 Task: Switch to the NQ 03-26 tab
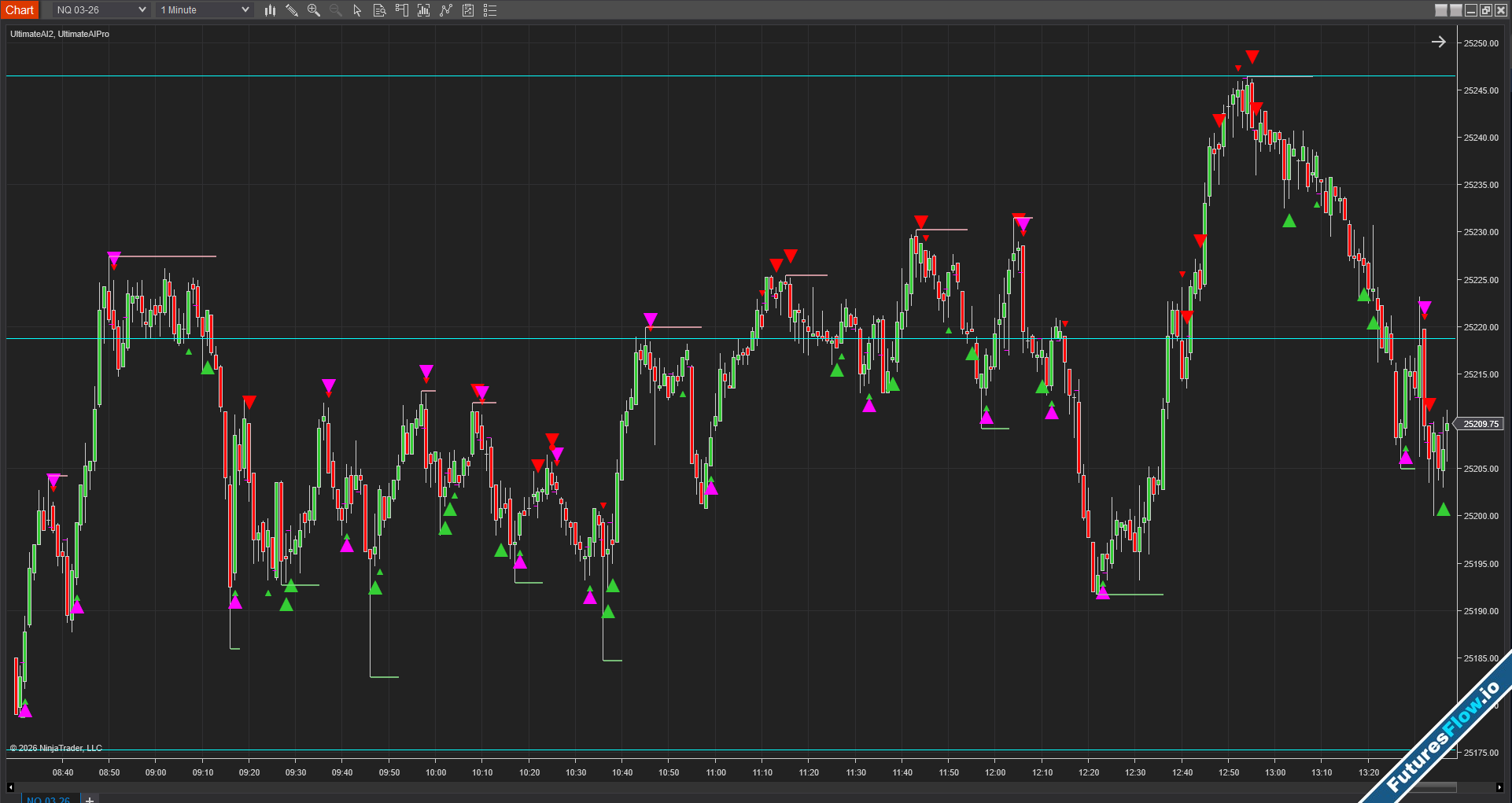coord(48,799)
